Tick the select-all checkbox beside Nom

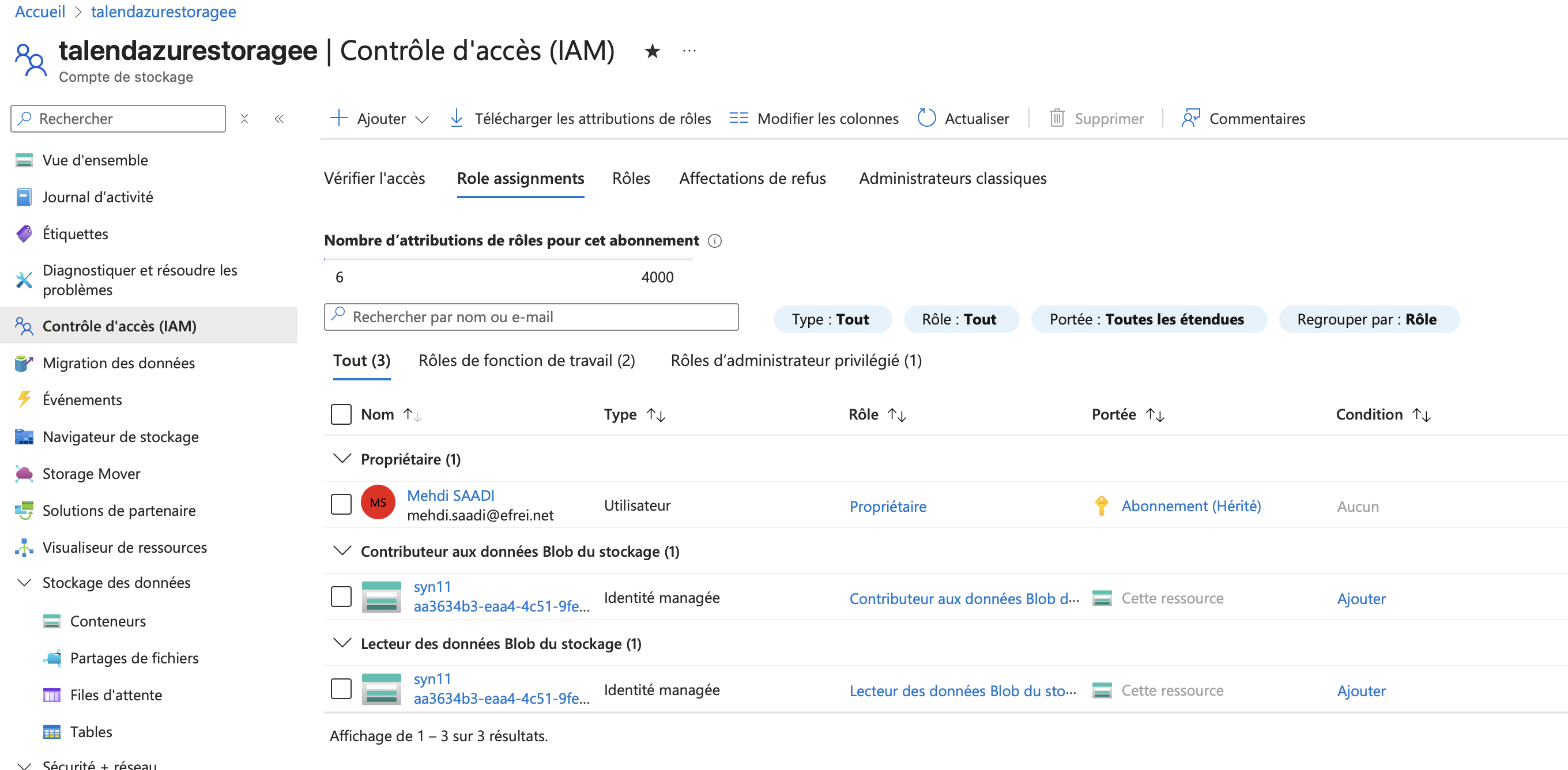point(341,414)
